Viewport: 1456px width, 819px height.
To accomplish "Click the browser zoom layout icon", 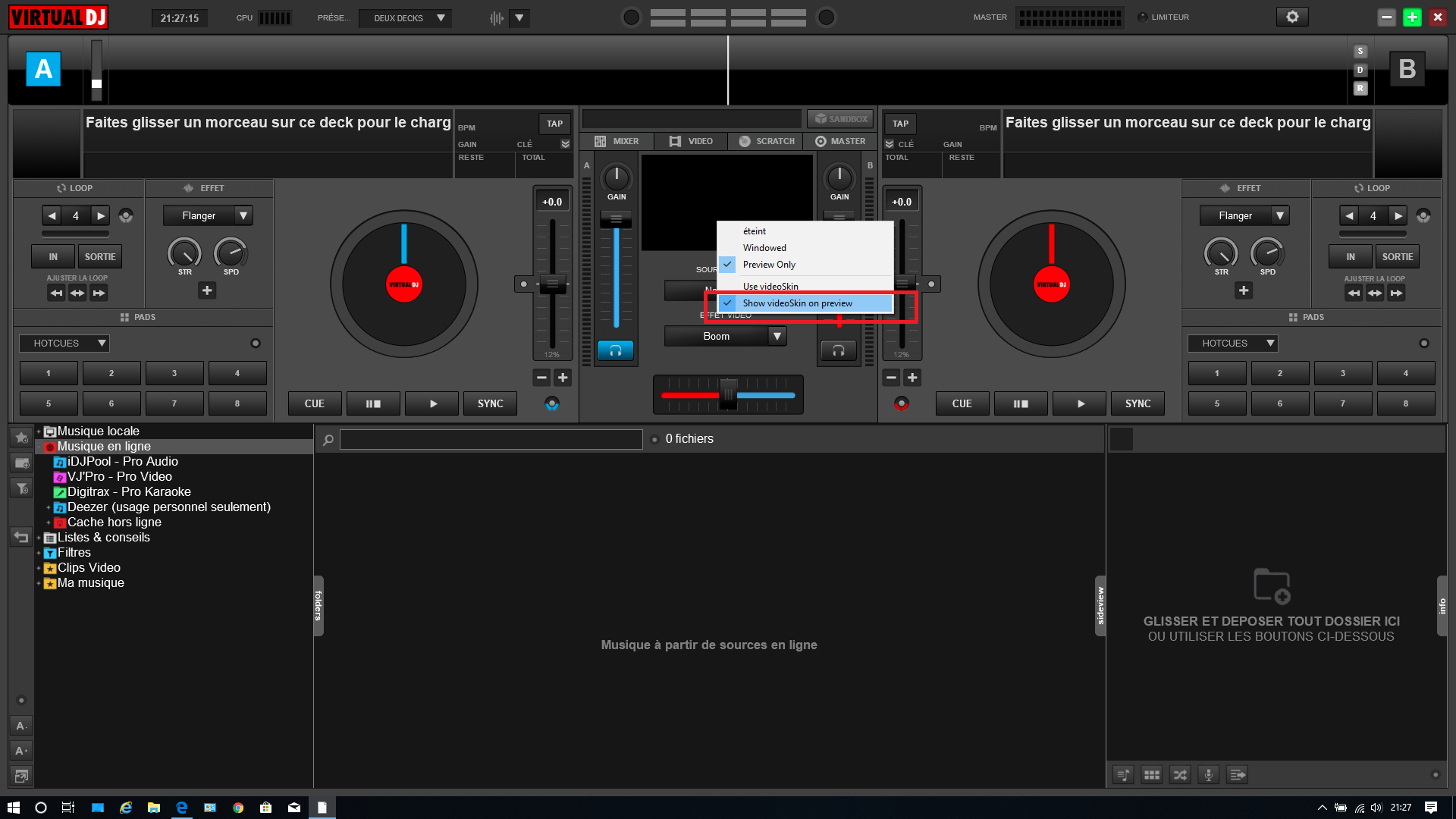I will [21, 776].
